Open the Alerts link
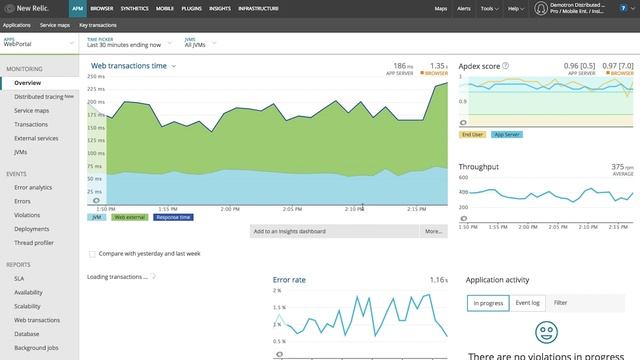 click(464, 9)
